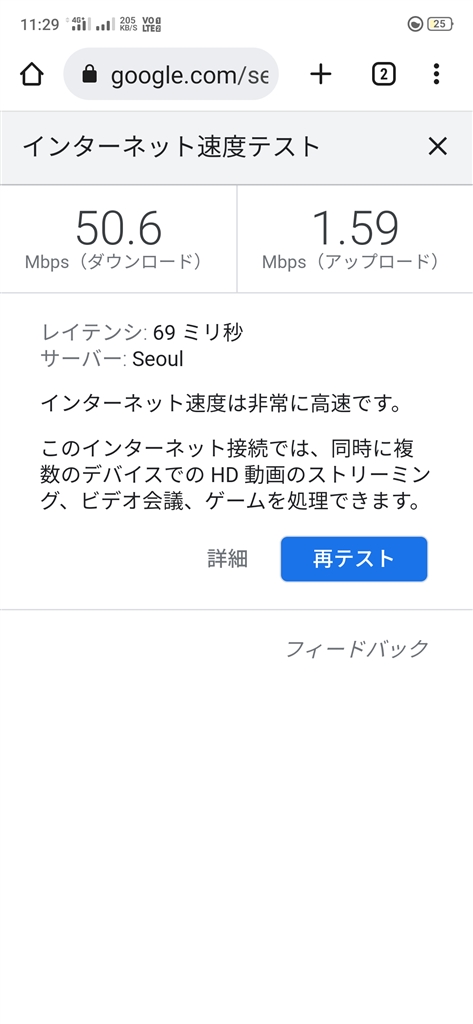Tap the 50.6 Mbps download result

(118, 239)
